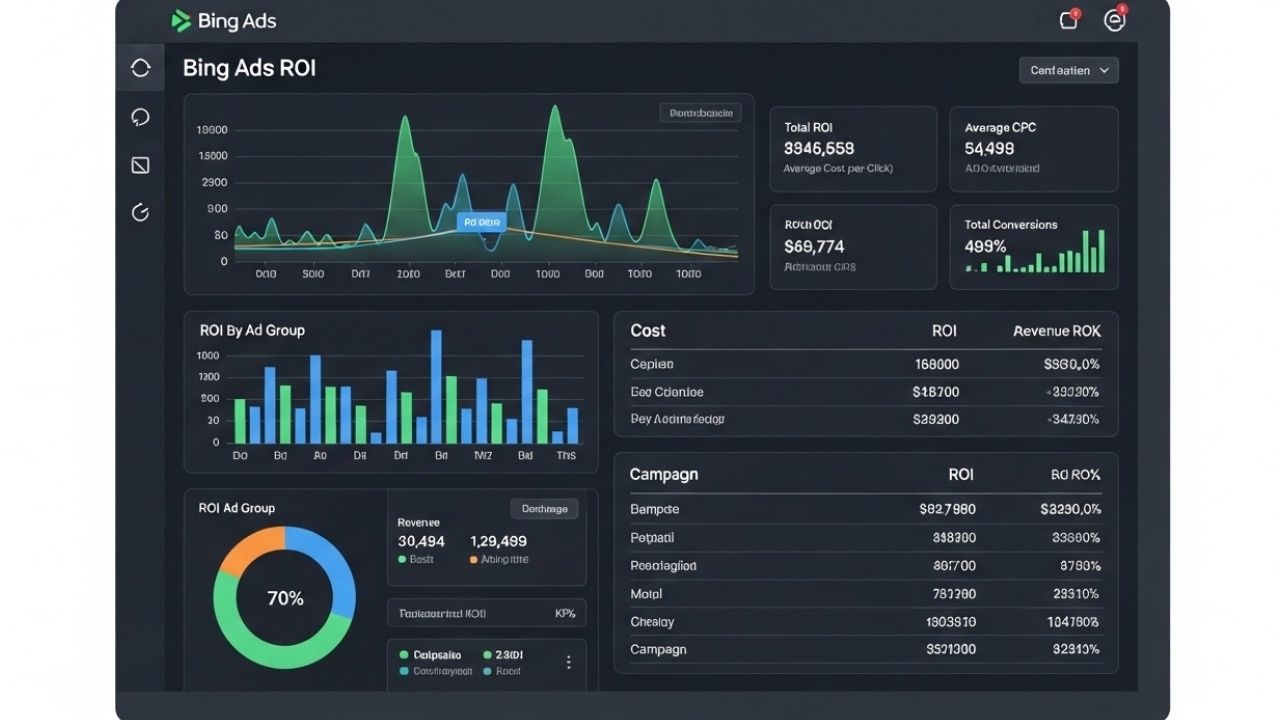Click the bar with KP% label
The width and height of the screenshot is (1280, 720).
pyautogui.click(x=486, y=613)
